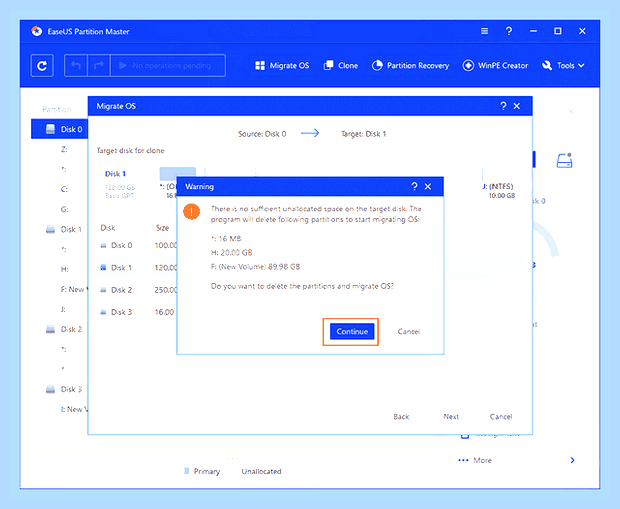
Task: Select partition H: under Disk 1
Action: (64, 269)
